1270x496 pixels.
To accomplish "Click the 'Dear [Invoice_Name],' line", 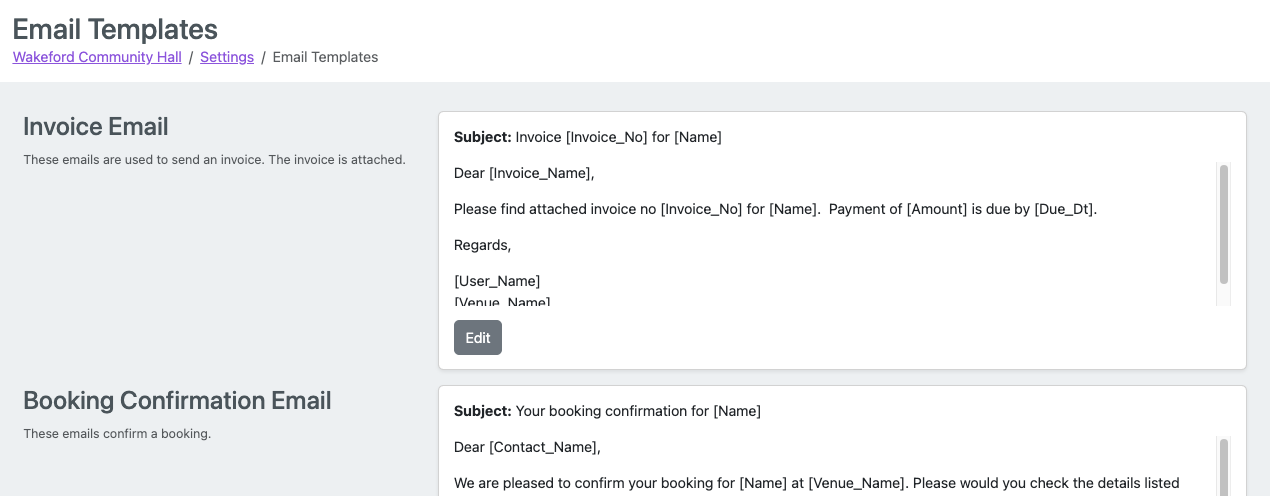I will [524, 173].
